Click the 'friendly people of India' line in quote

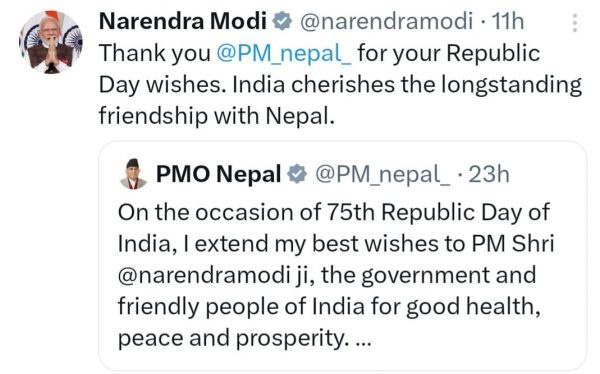tap(241, 307)
